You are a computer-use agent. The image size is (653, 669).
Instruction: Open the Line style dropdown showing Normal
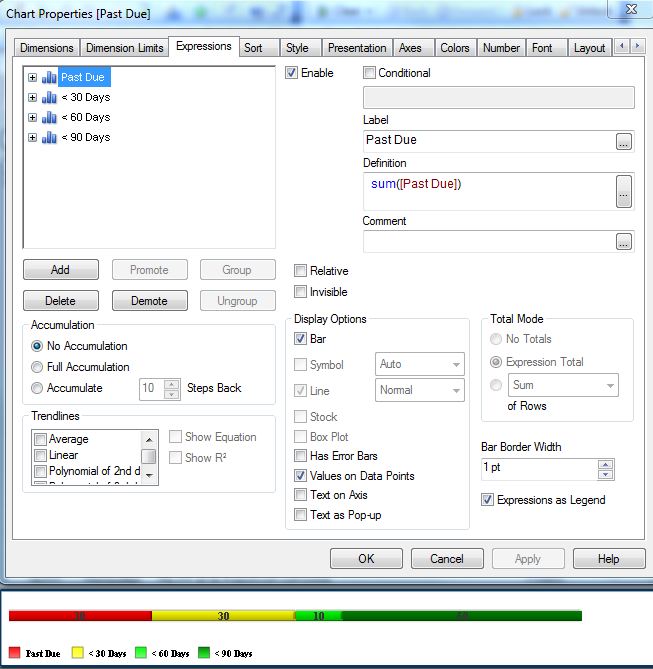(420, 390)
